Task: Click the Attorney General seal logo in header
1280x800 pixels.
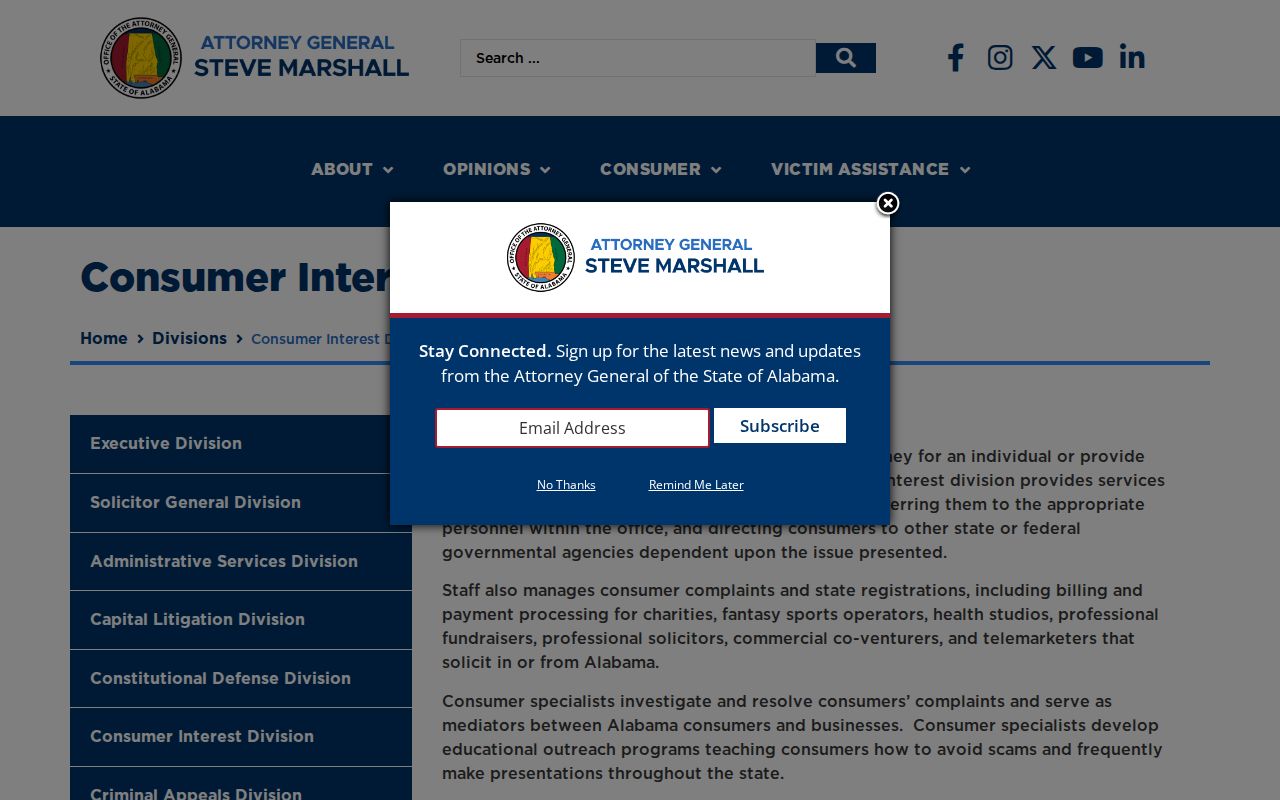Action: pos(141,58)
